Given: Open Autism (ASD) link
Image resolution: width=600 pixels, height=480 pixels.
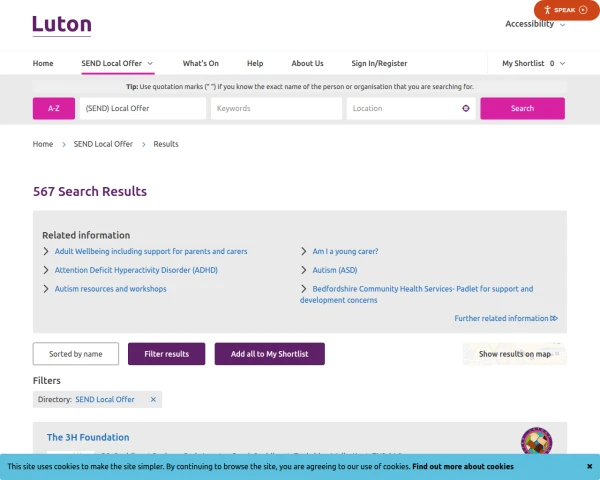Looking at the screenshot, I should [x=335, y=270].
